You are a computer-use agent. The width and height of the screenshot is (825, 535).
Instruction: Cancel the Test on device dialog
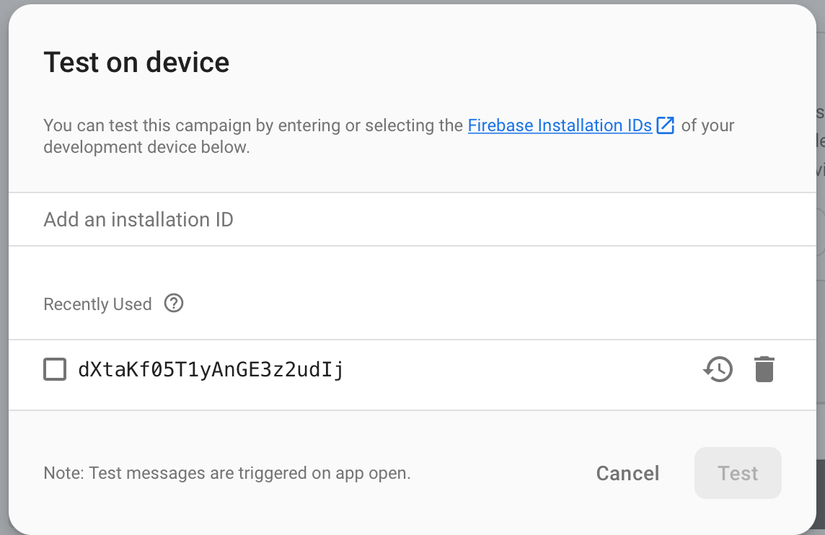(627, 474)
